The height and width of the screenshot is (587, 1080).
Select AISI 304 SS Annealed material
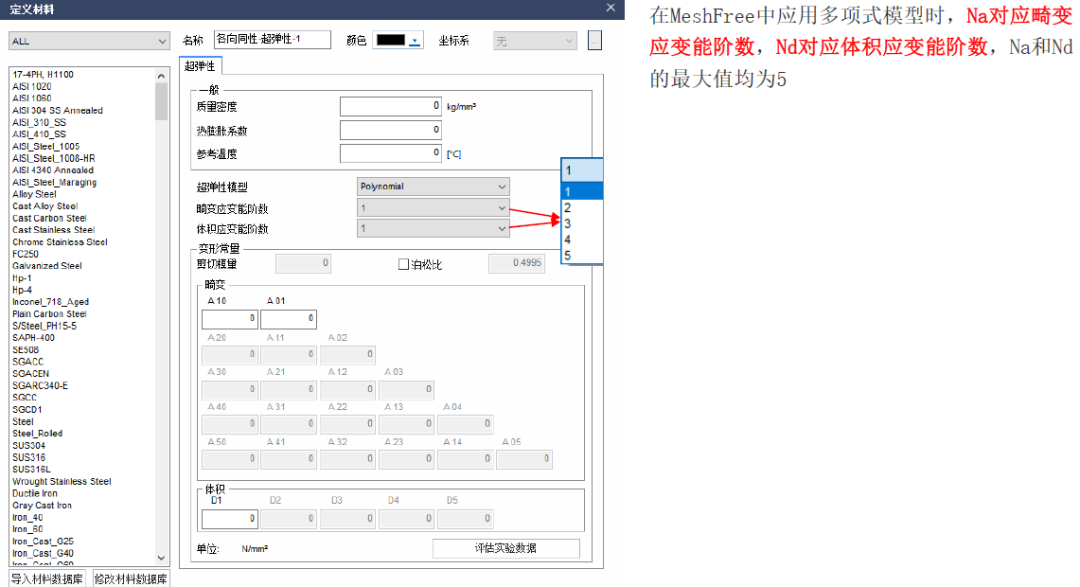pyautogui.click(x=57, y=111)
